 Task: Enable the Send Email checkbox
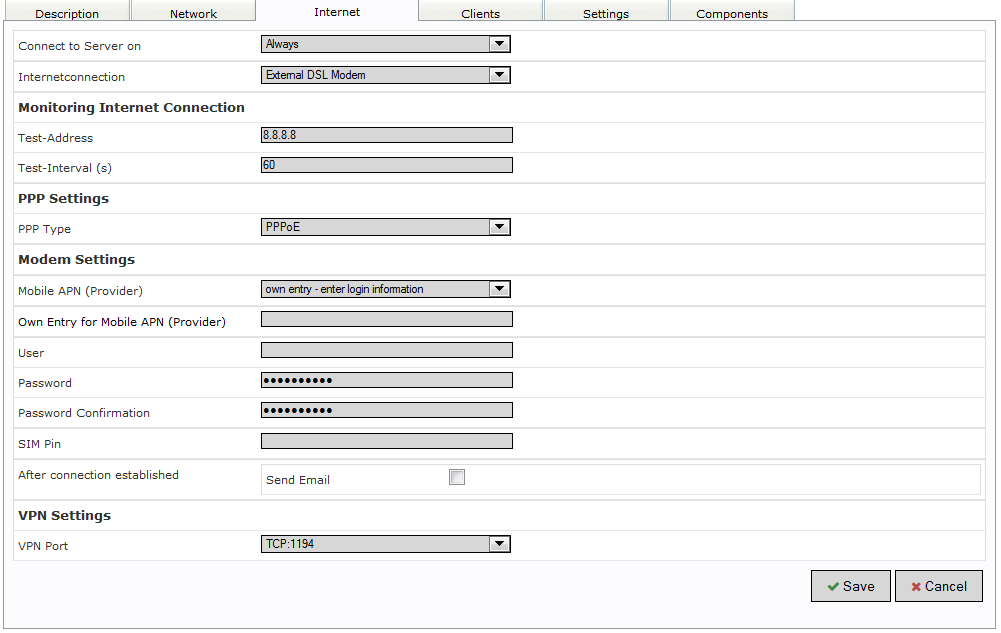coord(457,478)
